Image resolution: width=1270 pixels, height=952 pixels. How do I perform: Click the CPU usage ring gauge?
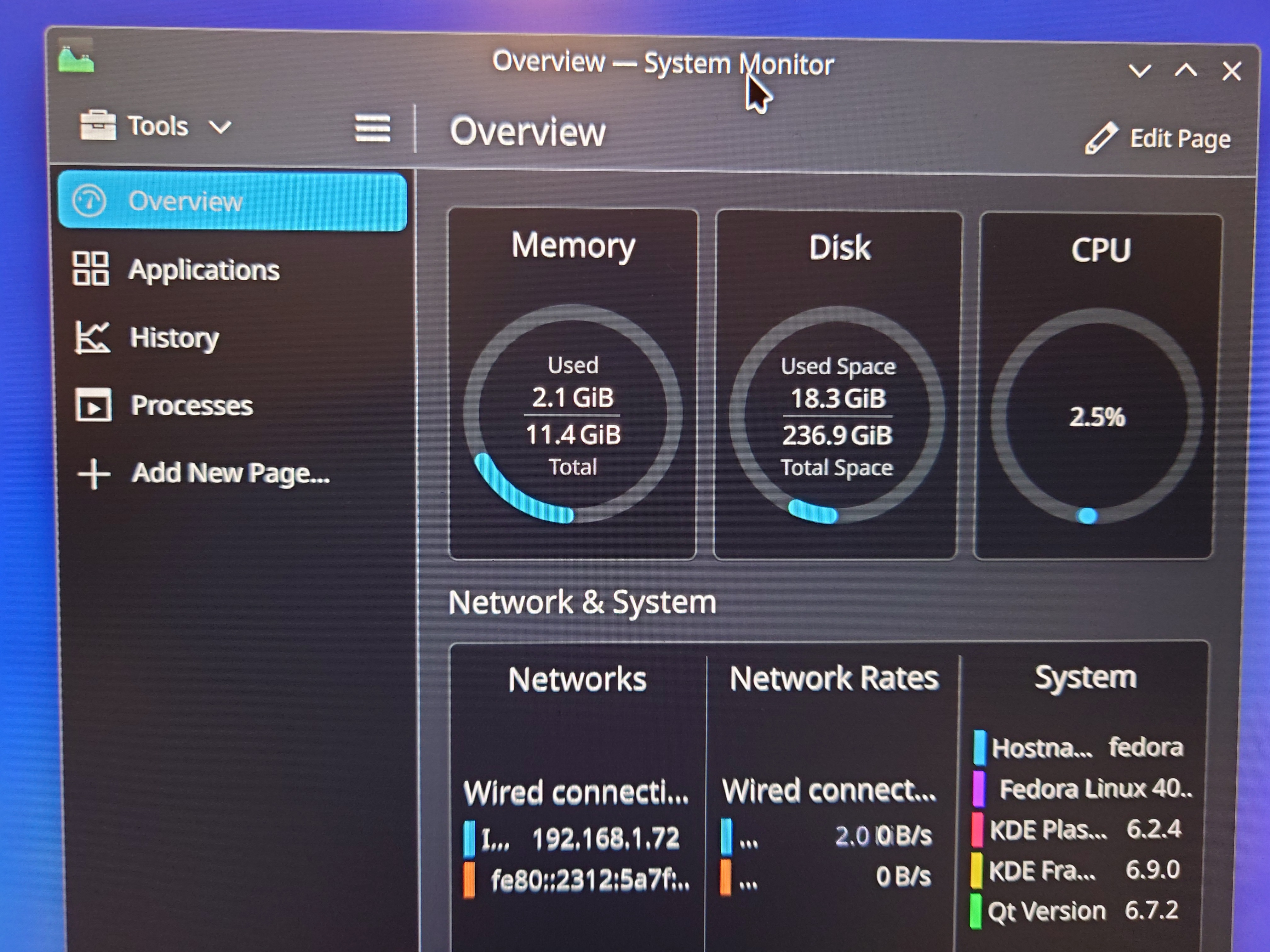point(1096,416)
